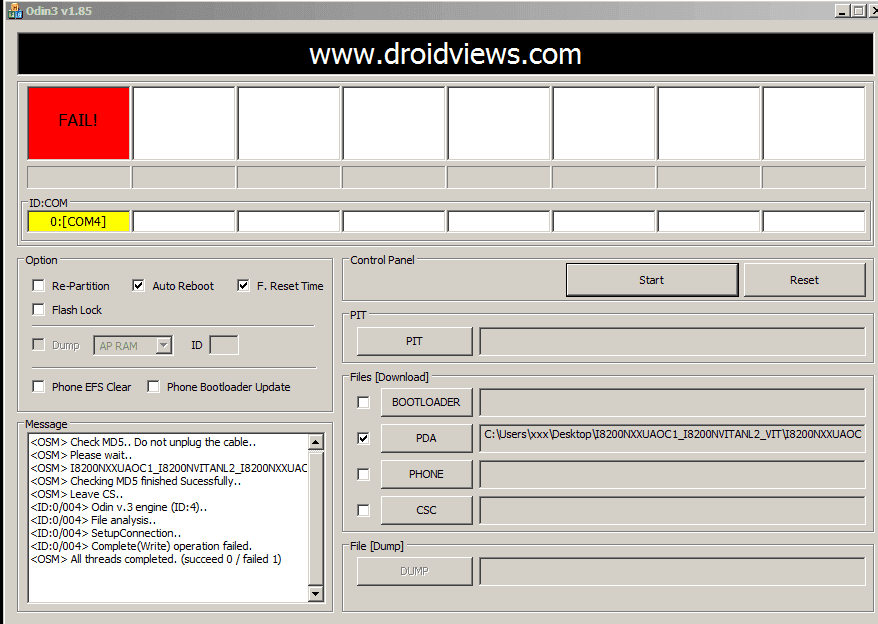This screenshot has height=624, width=878.
Task: Minimize the Odin3 window
Action: click(842, 11)
